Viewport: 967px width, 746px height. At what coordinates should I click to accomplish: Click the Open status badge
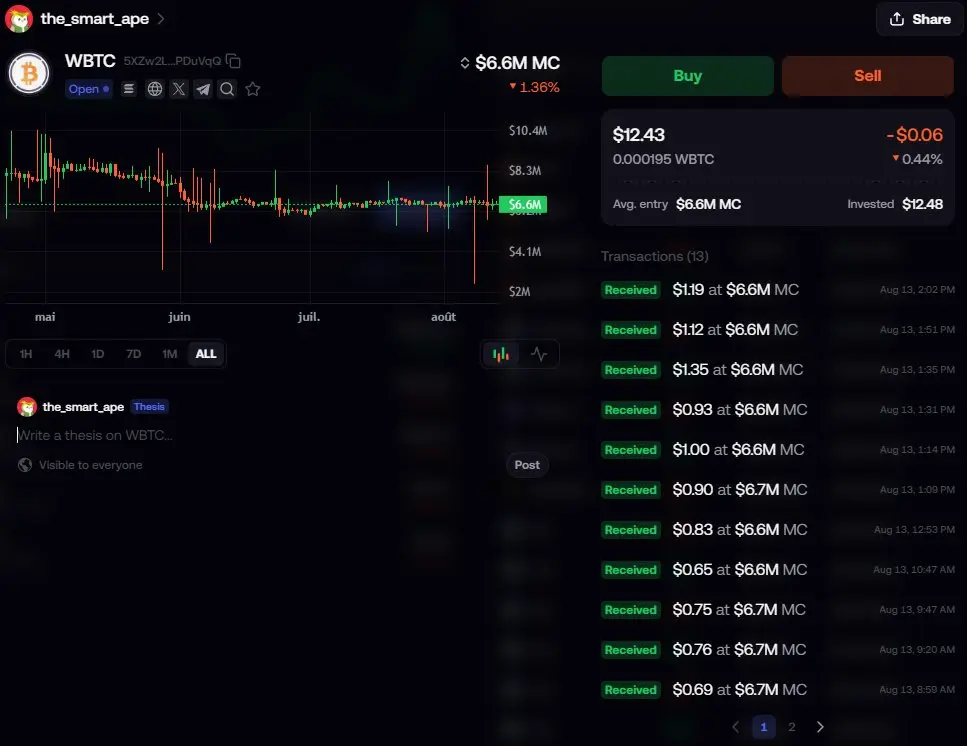pos(89,89)
